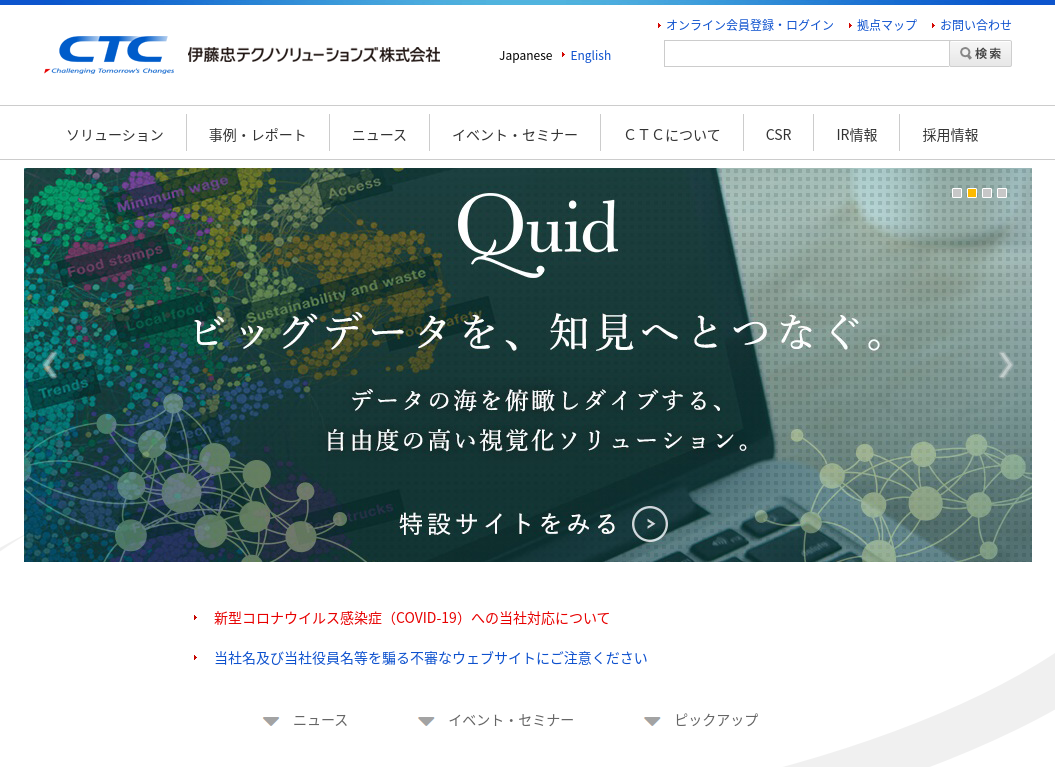Expand the ニュース section arrow

click(x=271, y=721)
